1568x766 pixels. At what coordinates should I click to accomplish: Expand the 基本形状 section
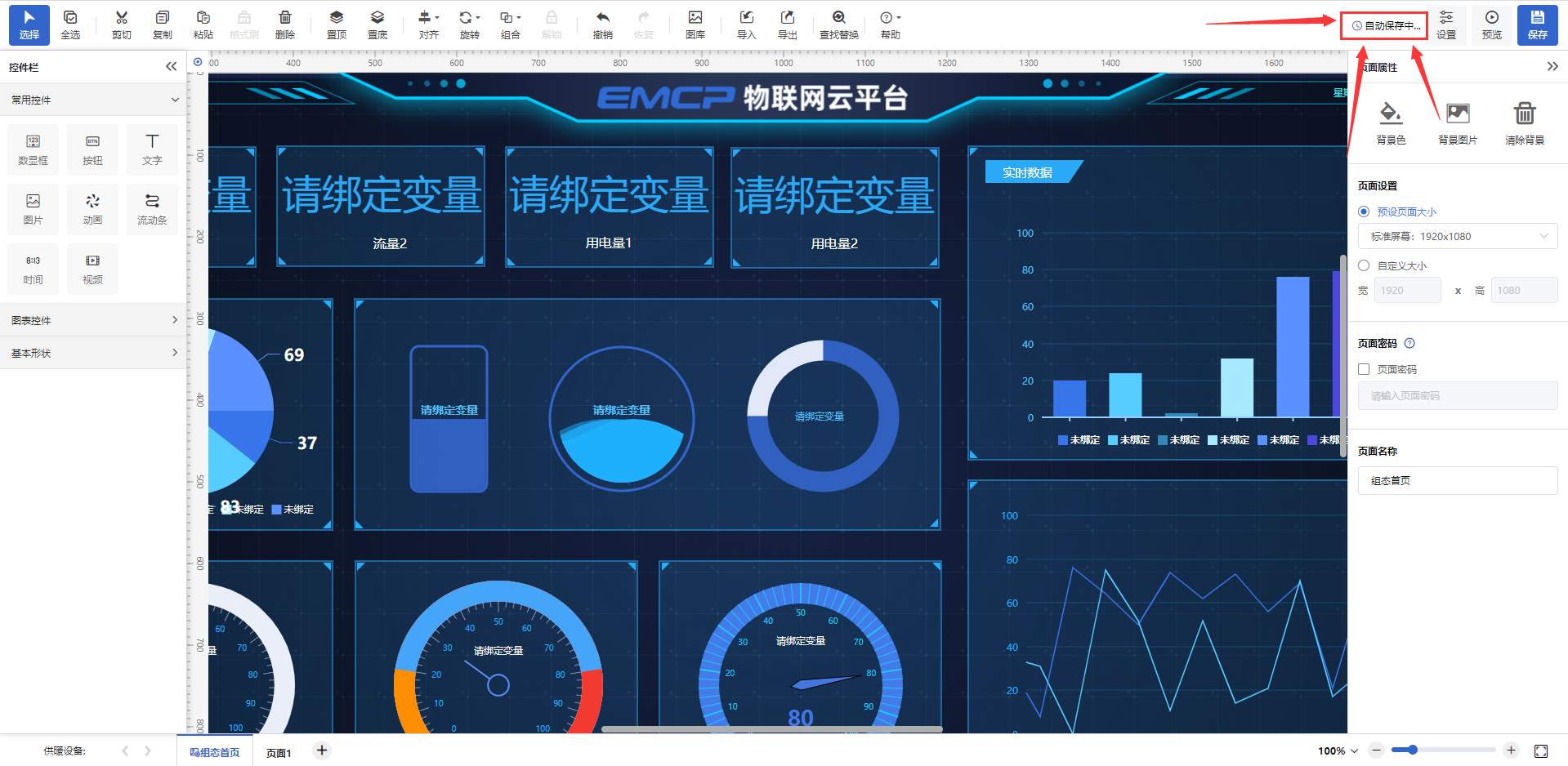coord(93,353)
